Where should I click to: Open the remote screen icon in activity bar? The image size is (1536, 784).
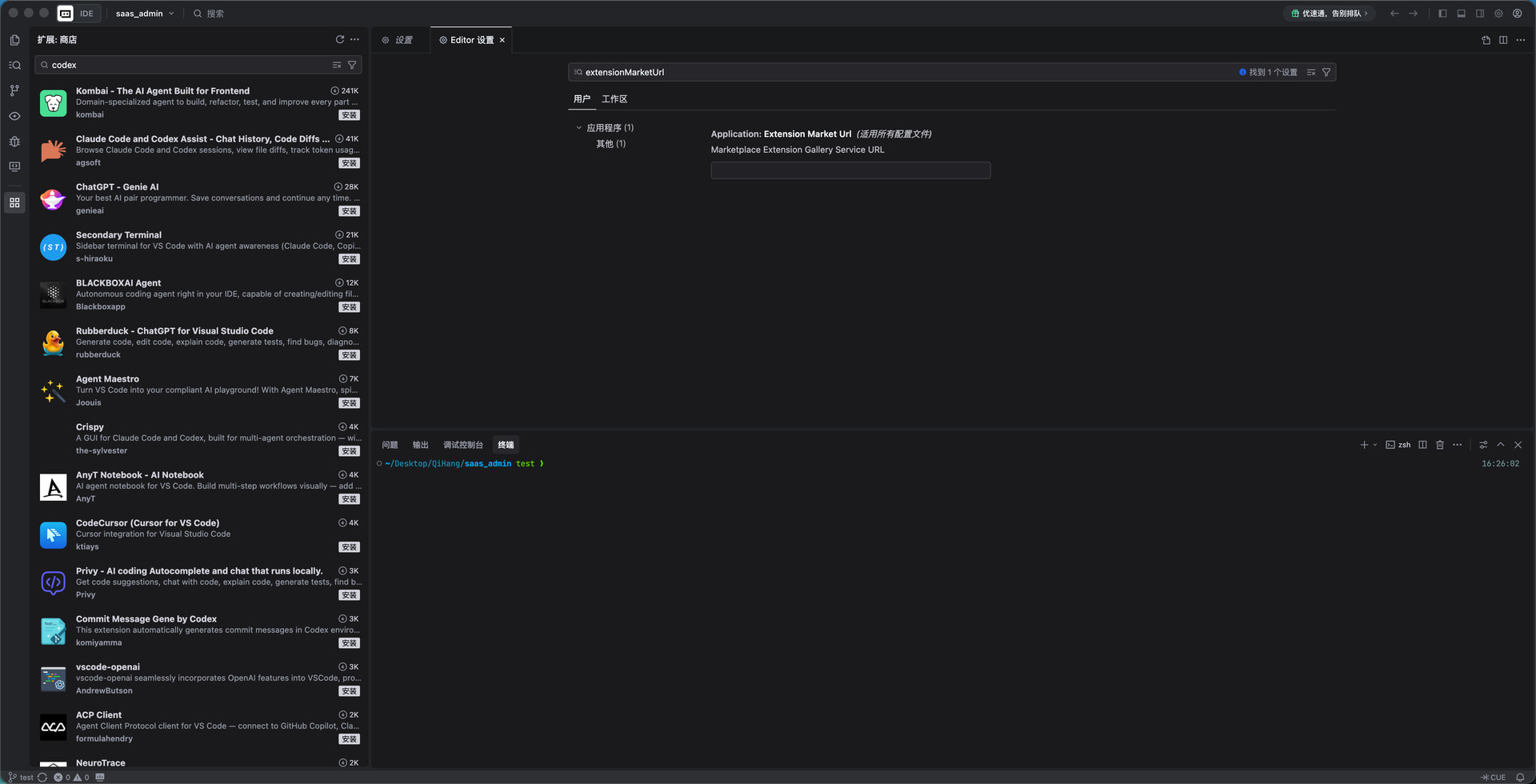14,166
